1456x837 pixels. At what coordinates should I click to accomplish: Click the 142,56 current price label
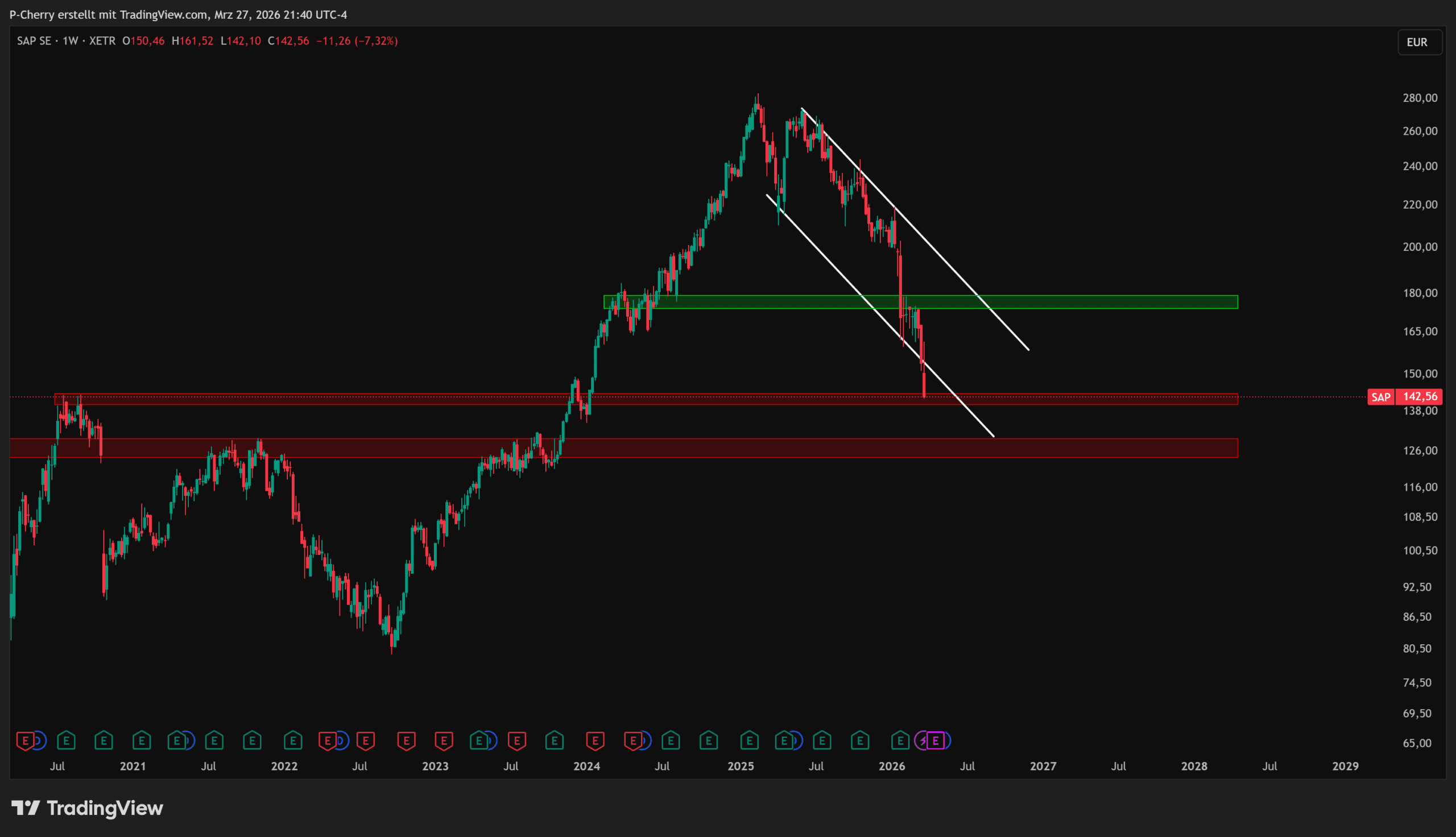1419,397
